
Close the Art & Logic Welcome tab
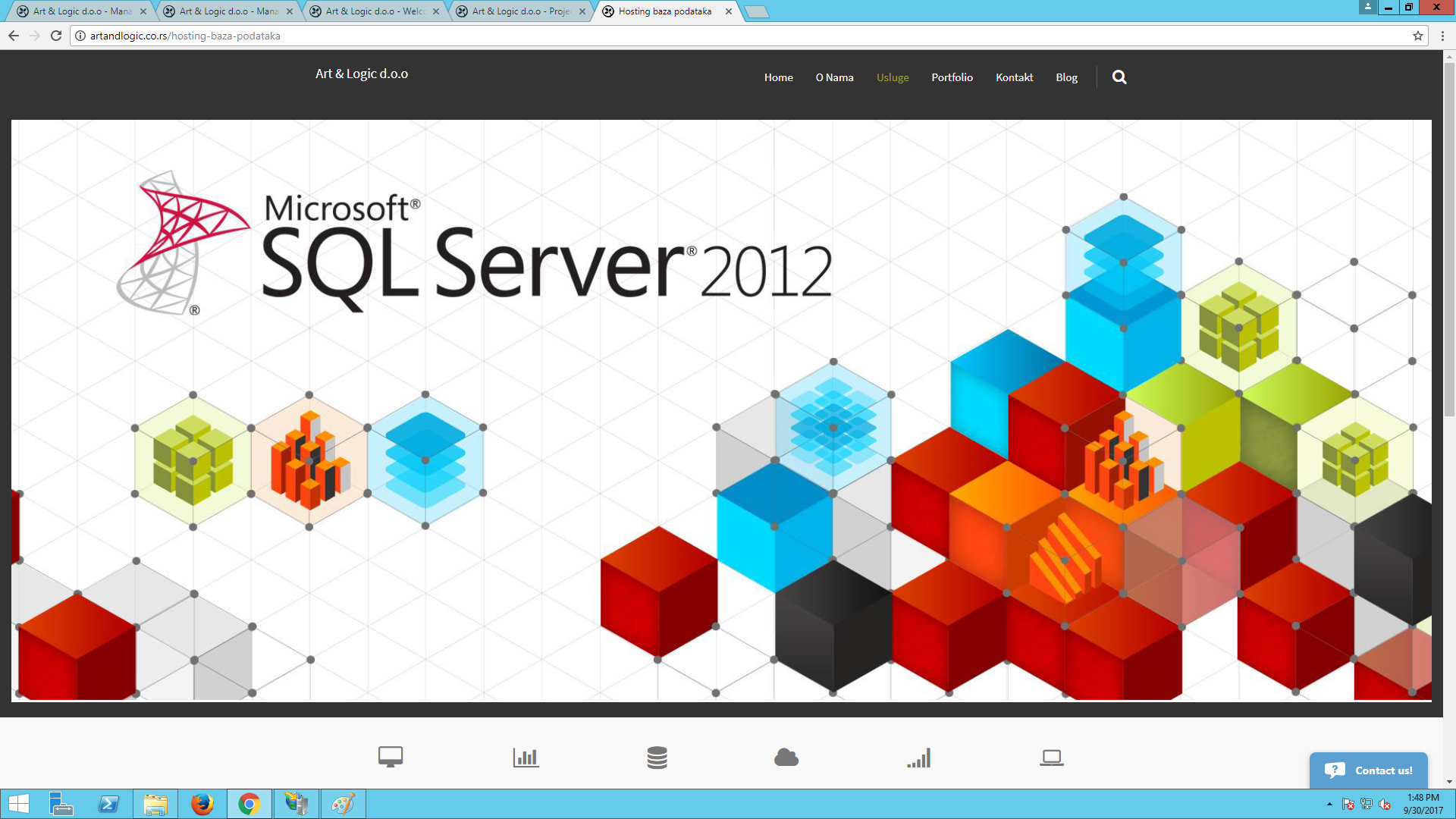[436, 11]
